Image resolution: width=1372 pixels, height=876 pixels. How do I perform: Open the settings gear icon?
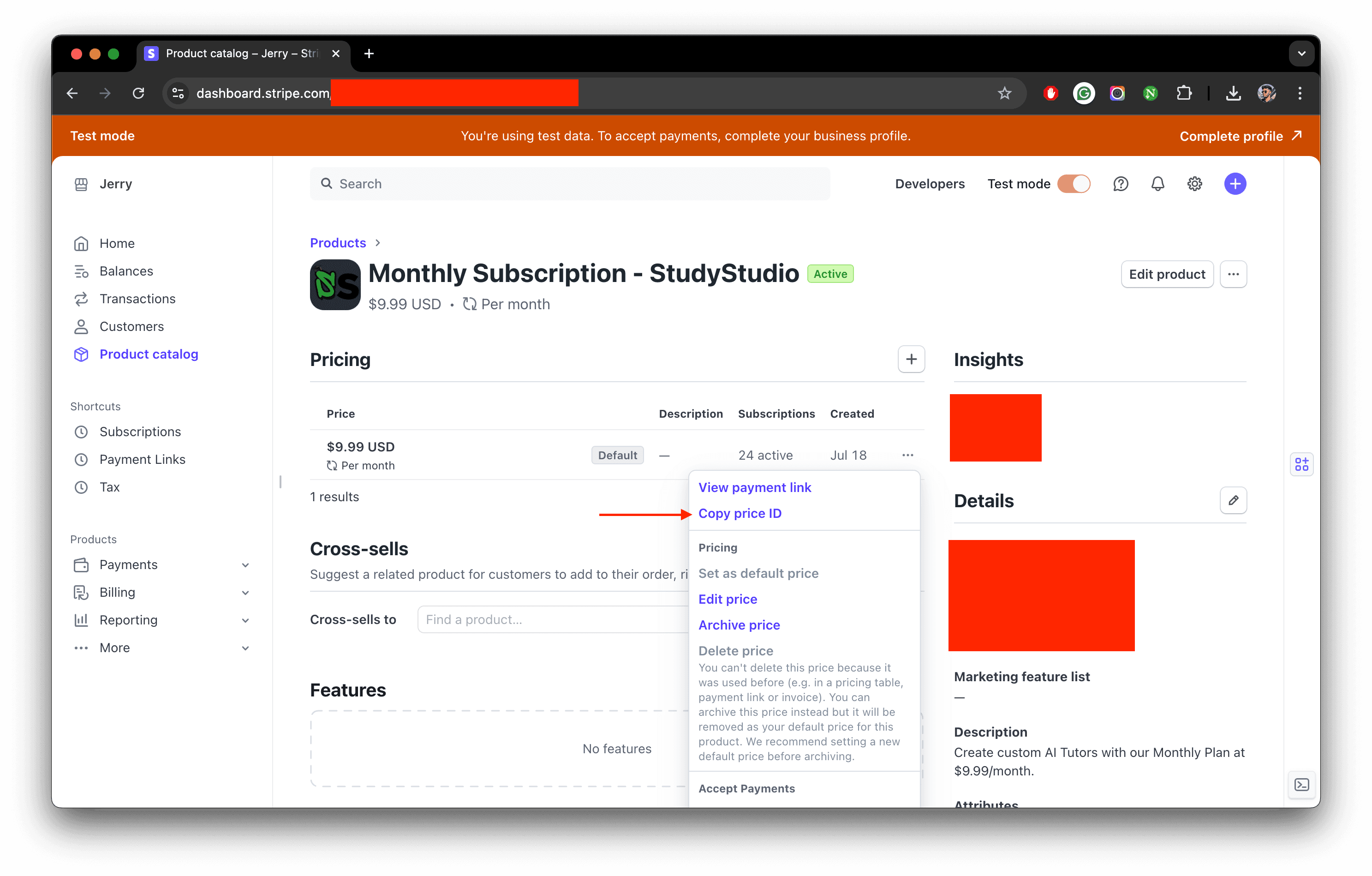(1195, 184)
